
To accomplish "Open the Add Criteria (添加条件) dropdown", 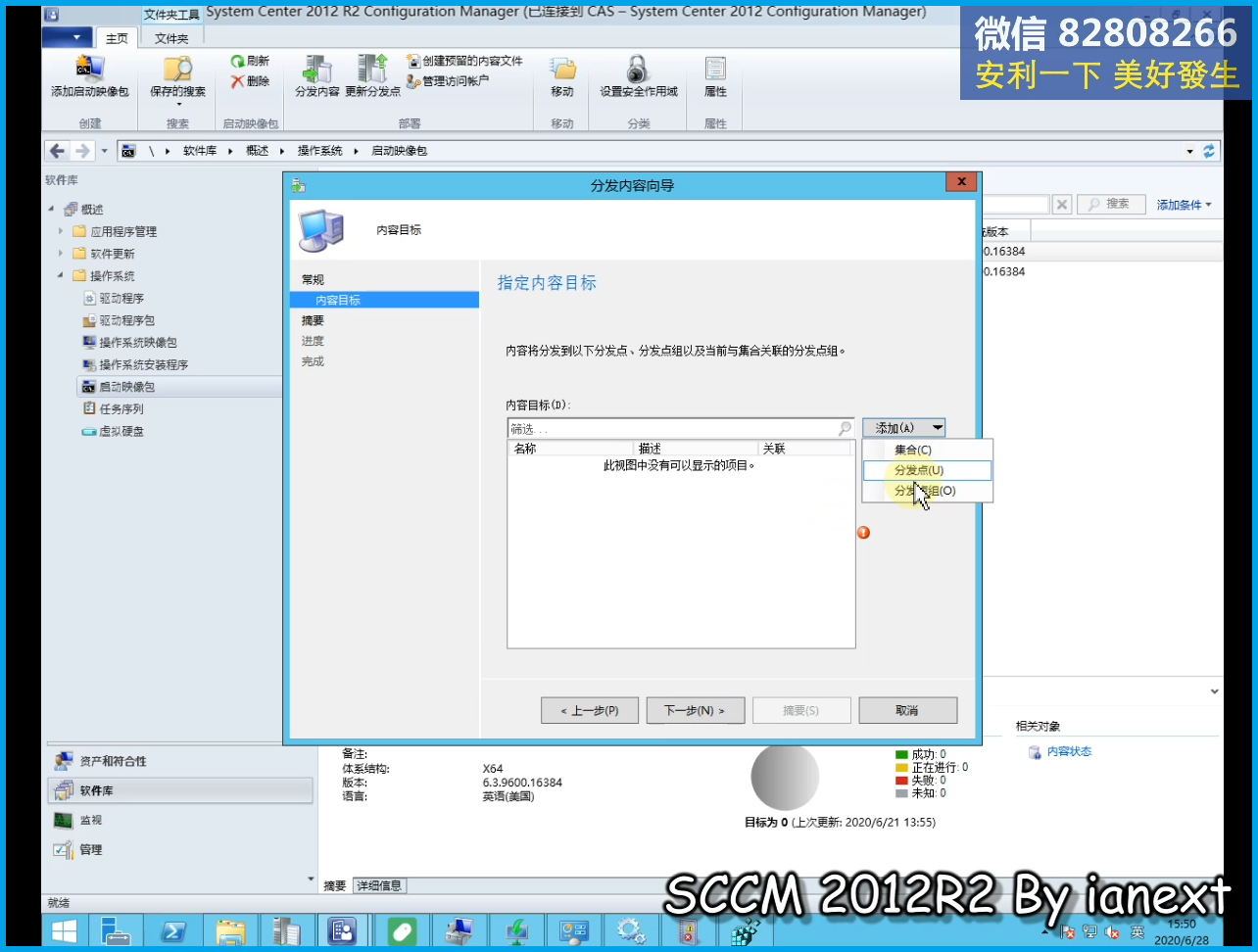I will tap(1184, 205).
